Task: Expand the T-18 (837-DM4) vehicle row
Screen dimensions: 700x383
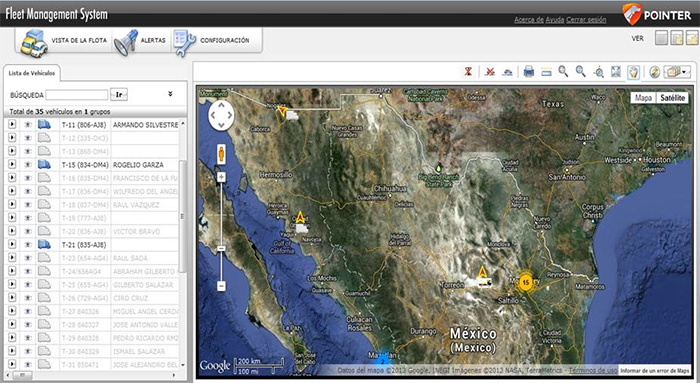Action: [x=12, y=204]
